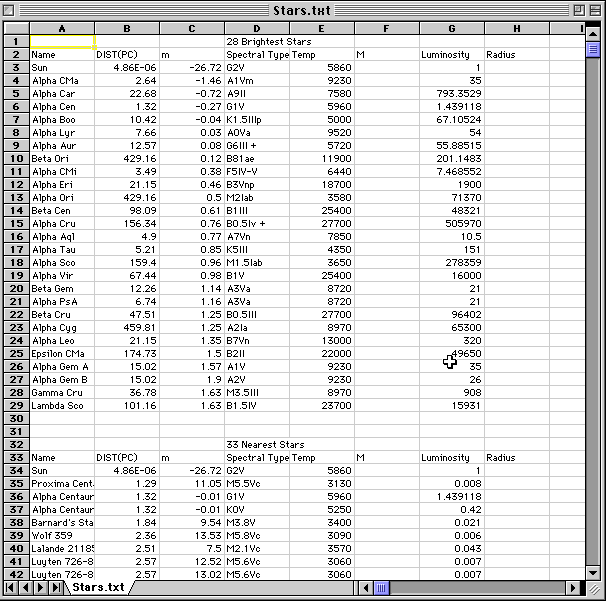The image size is (606, 601).
Task: Select row 15 header
Action: (16, 224)
